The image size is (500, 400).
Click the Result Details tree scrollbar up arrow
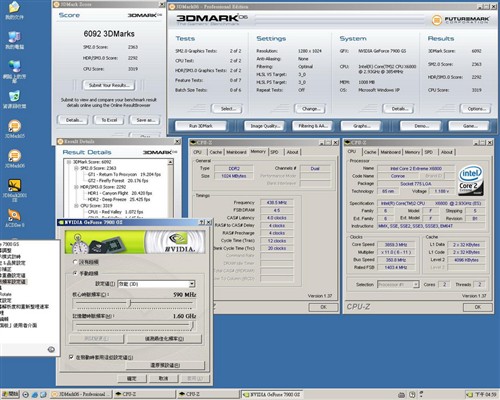click(x=170, y=162)
